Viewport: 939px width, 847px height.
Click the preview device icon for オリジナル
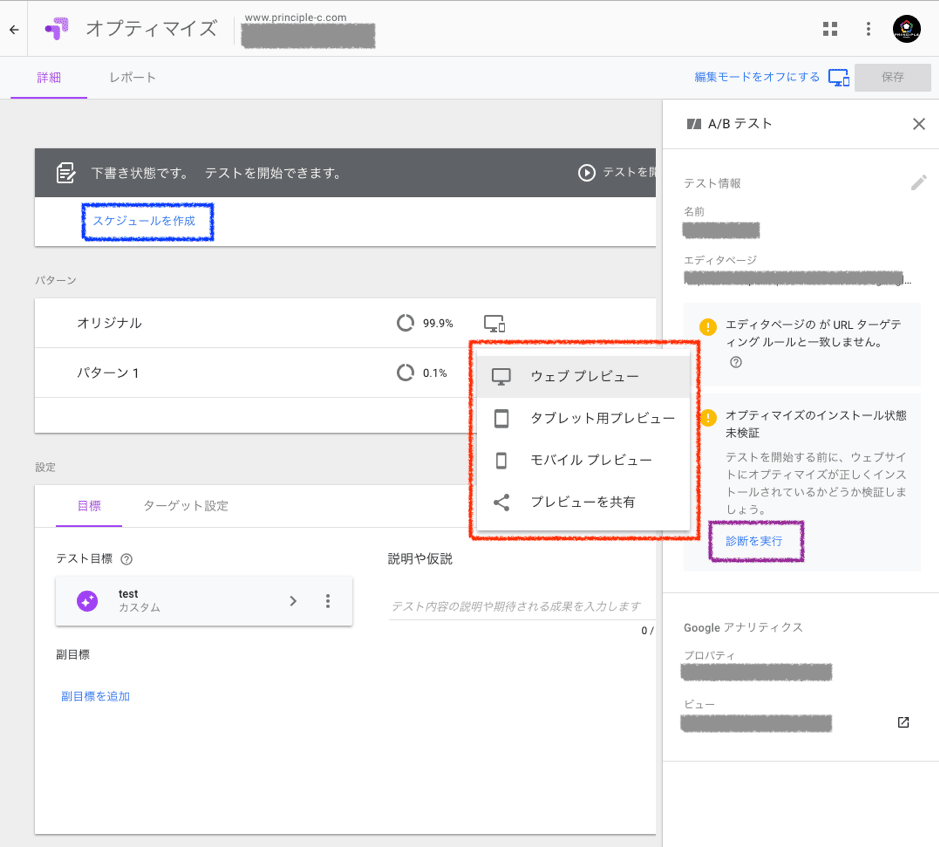pyautogui.click(x=494, y=323)
